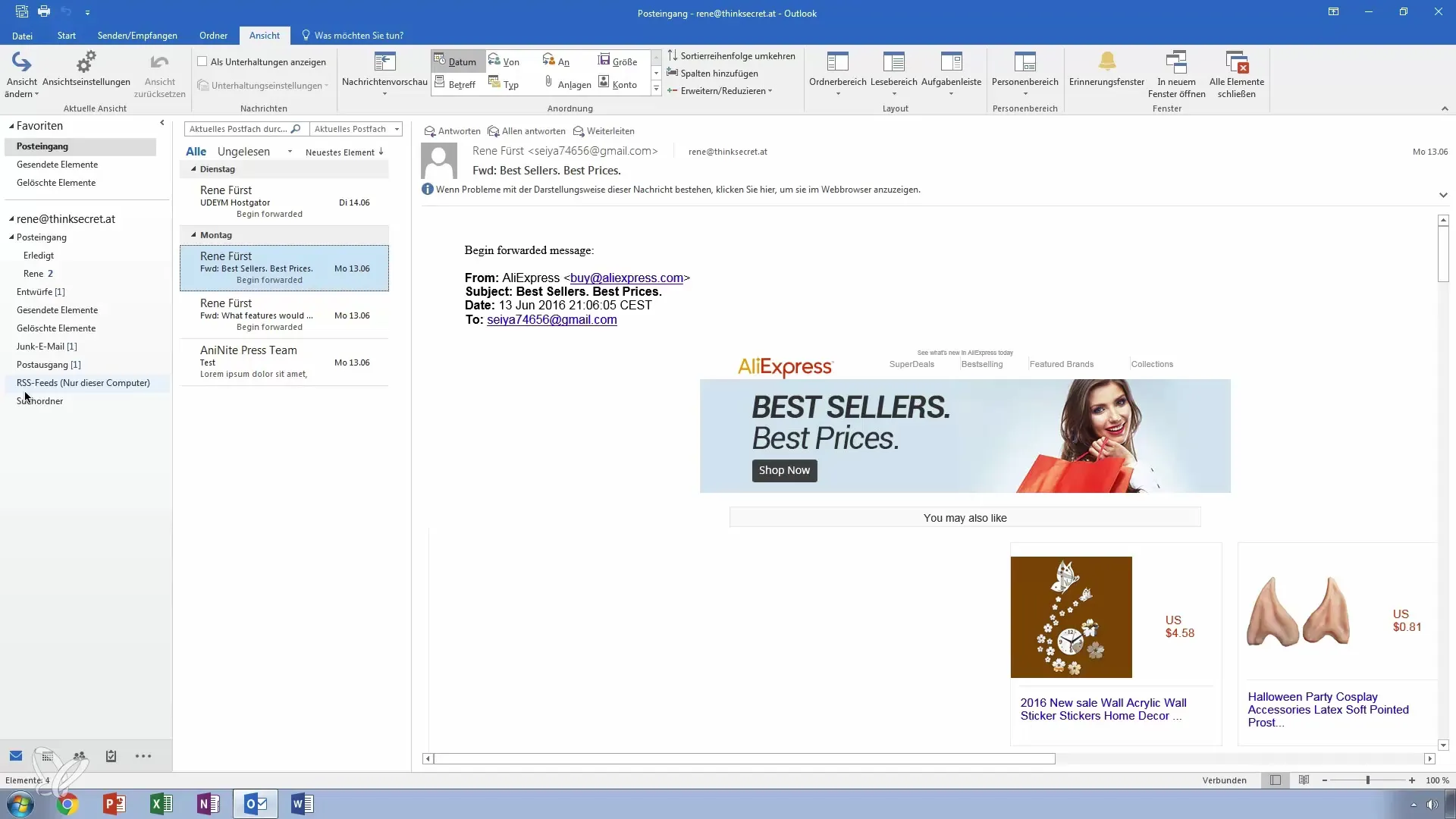Click Sortierreihenfolge umkehren
This screenshot has width=1456, height=819.
pos(731,55)
